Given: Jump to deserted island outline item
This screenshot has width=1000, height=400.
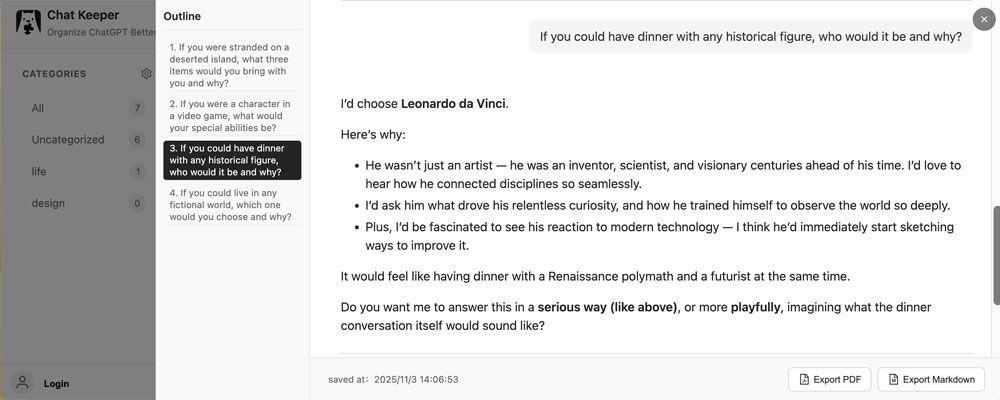Looking at the screenshot, I should pyautogui.click(x=231, y=65).
